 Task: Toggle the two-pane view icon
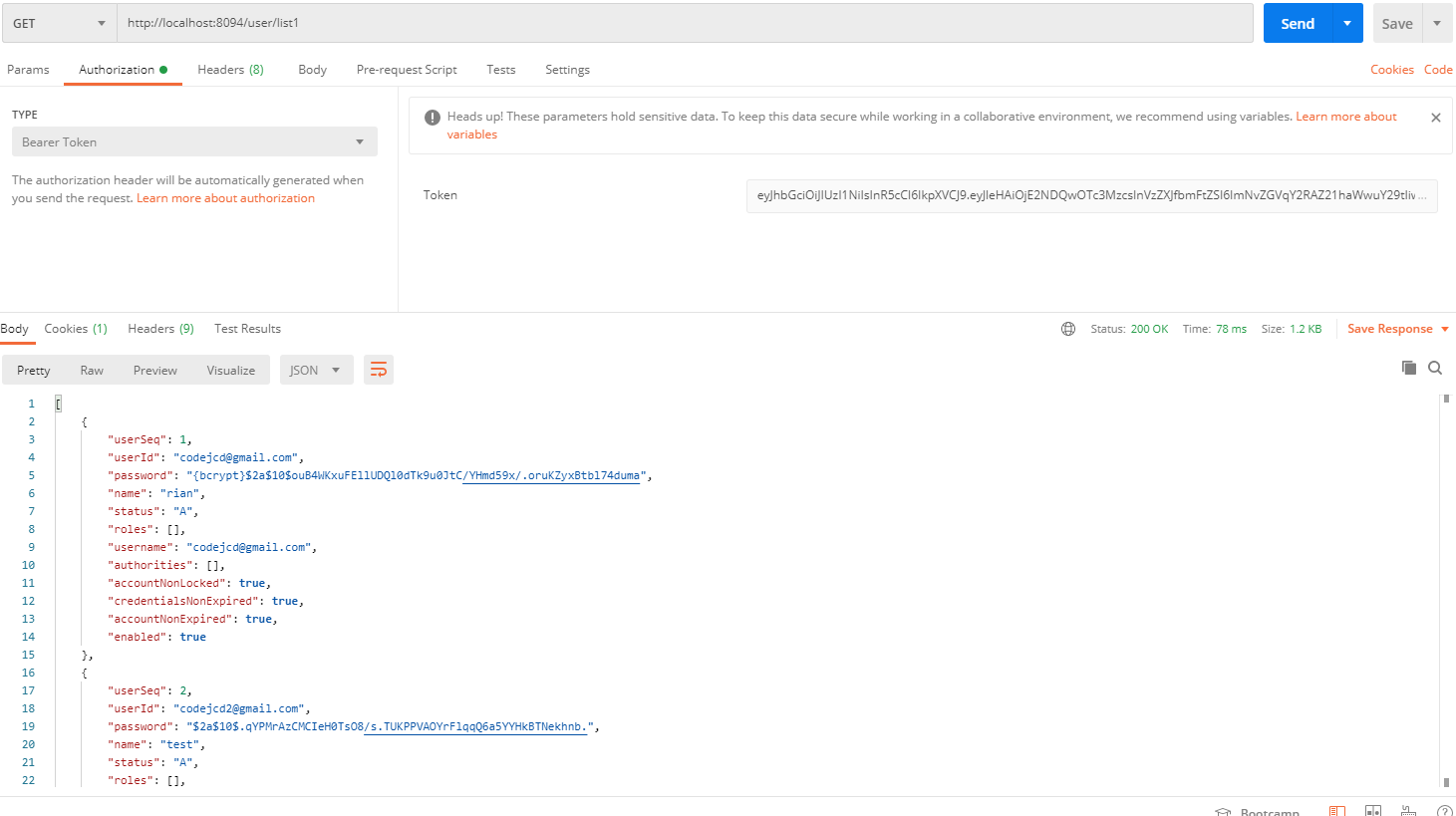coord(1373,811)
